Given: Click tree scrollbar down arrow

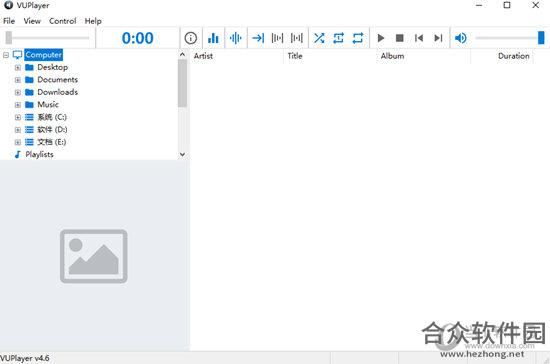Looking at the screenshot, I should [182, 154].
